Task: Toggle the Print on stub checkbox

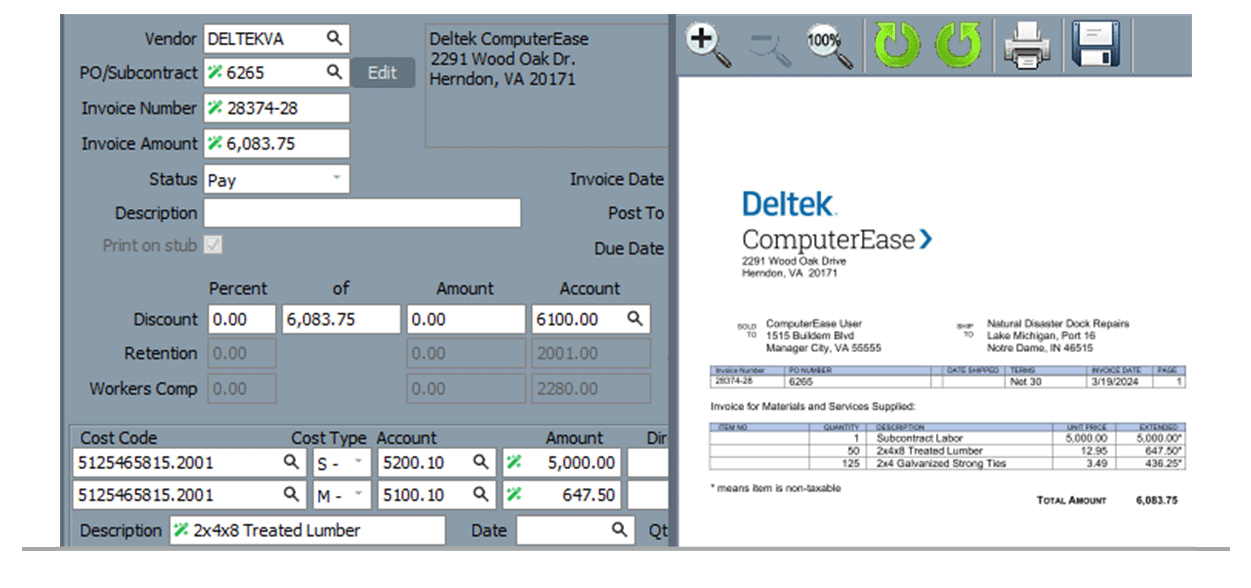Action: tap(215, 246)
